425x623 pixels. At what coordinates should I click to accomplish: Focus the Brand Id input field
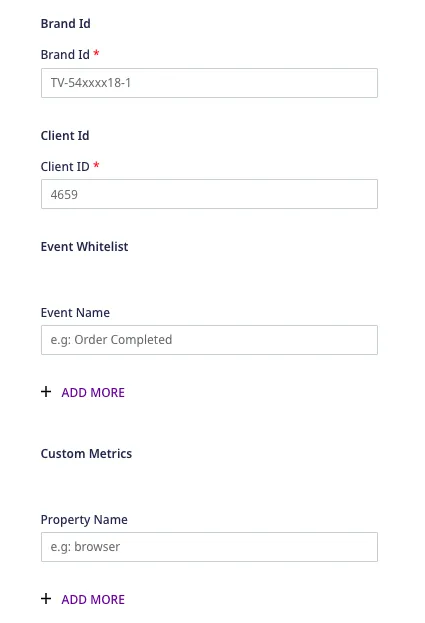point(209,83)
